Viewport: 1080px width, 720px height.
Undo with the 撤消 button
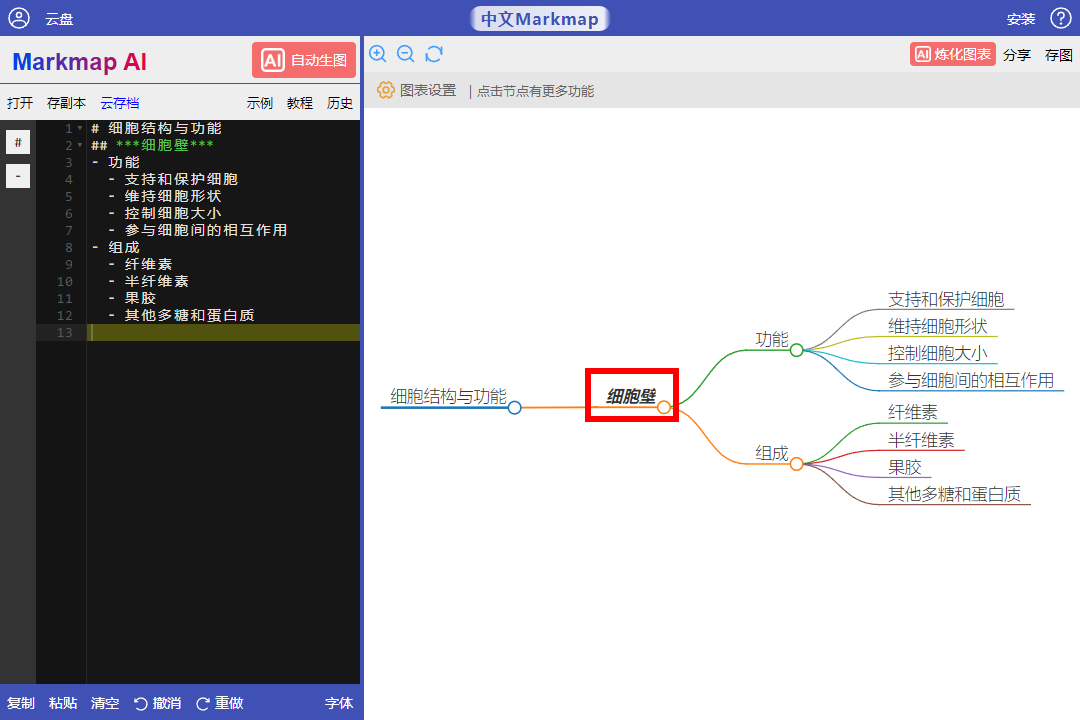[x=158, y=703]
